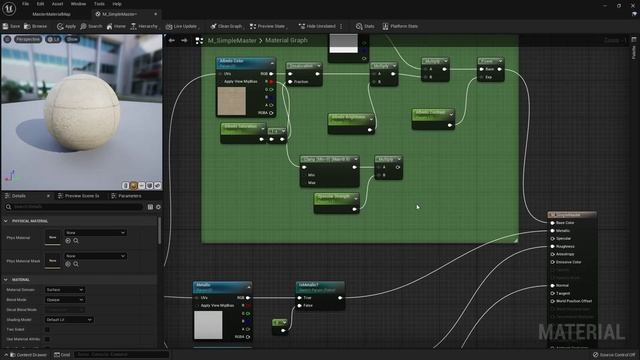Open Platform Stats

click(400, 26)
